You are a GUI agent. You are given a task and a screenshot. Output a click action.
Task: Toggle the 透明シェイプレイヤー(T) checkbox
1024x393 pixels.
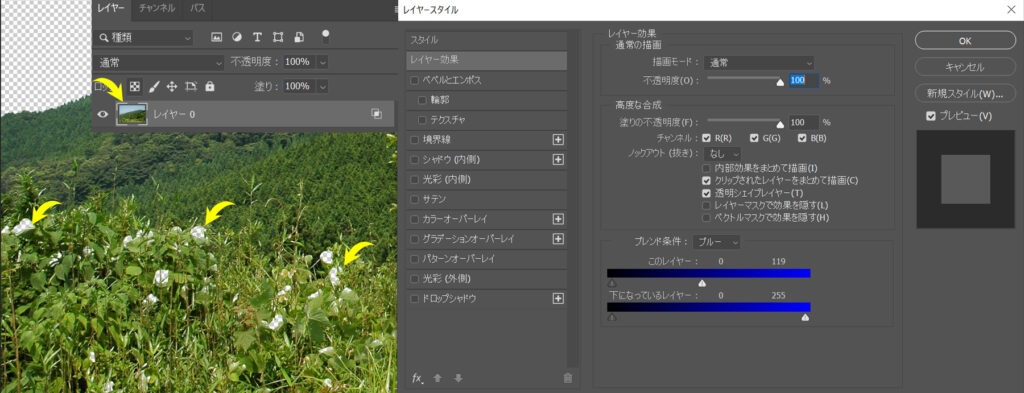(706, 193)
